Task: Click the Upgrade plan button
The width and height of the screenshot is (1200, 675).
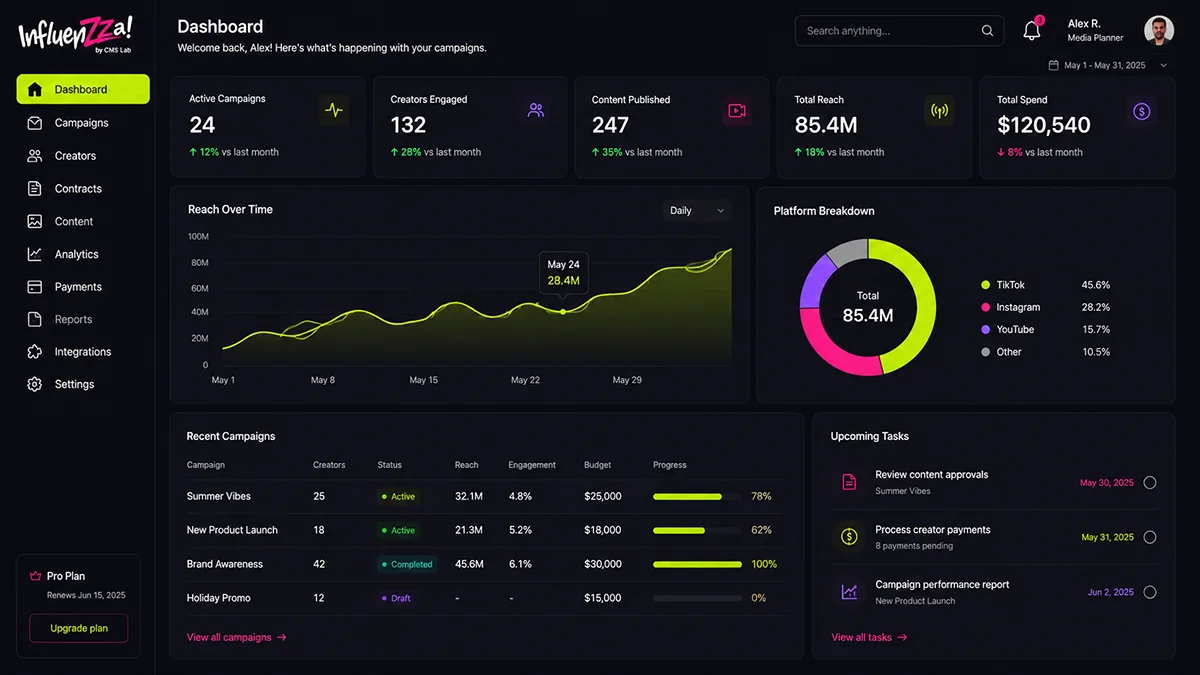Action: (79, 628)
